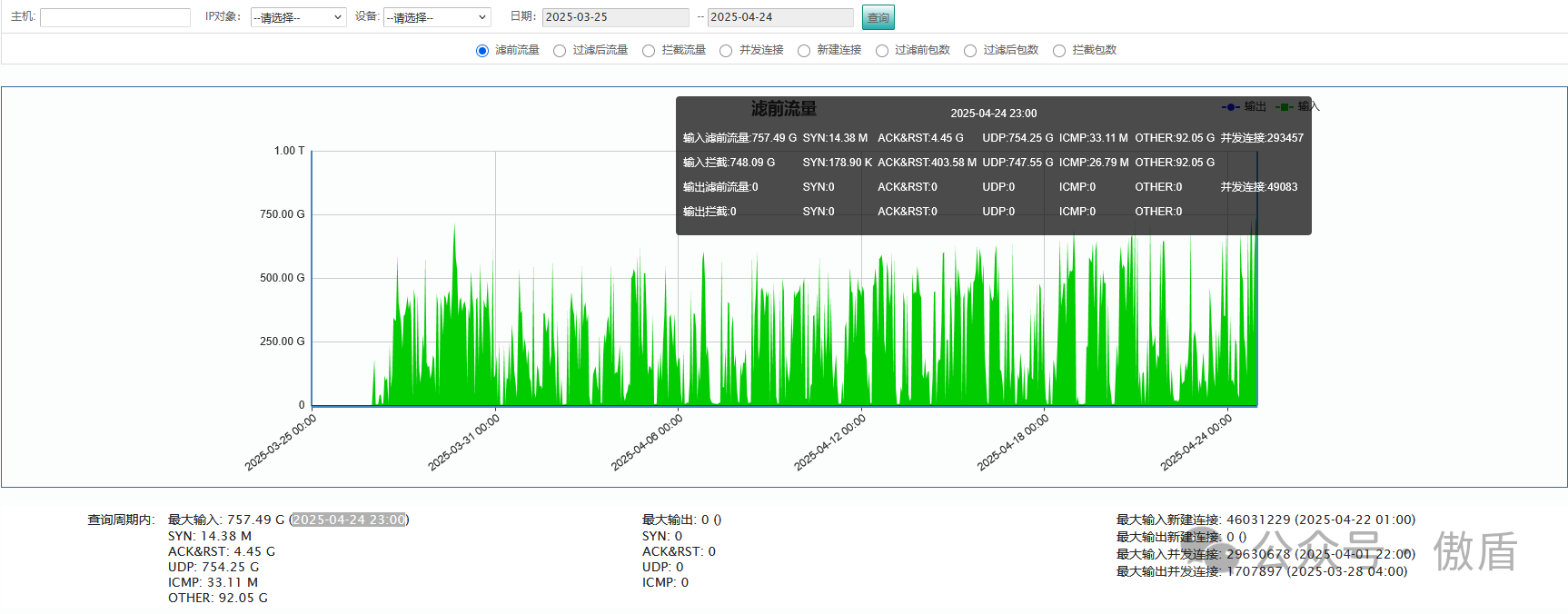Viewport: 1568px width, 614px height.
Task: Choose the 过滤后包数 radio button
Action: [970, 51]
